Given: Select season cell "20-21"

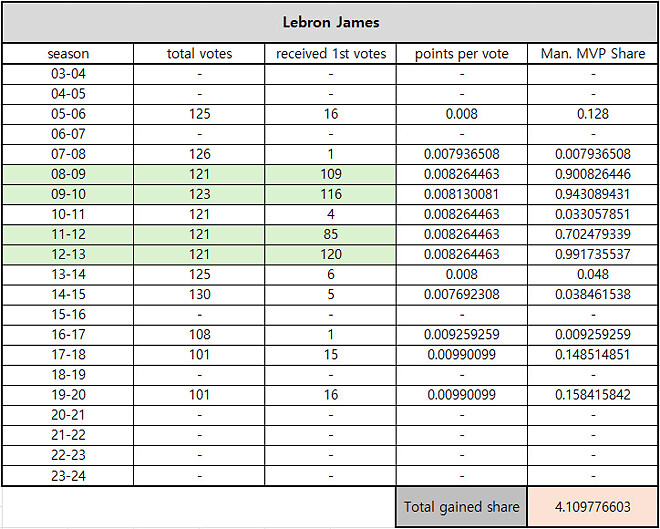Looking at the screenshot, I should click(x=68, y=415).
